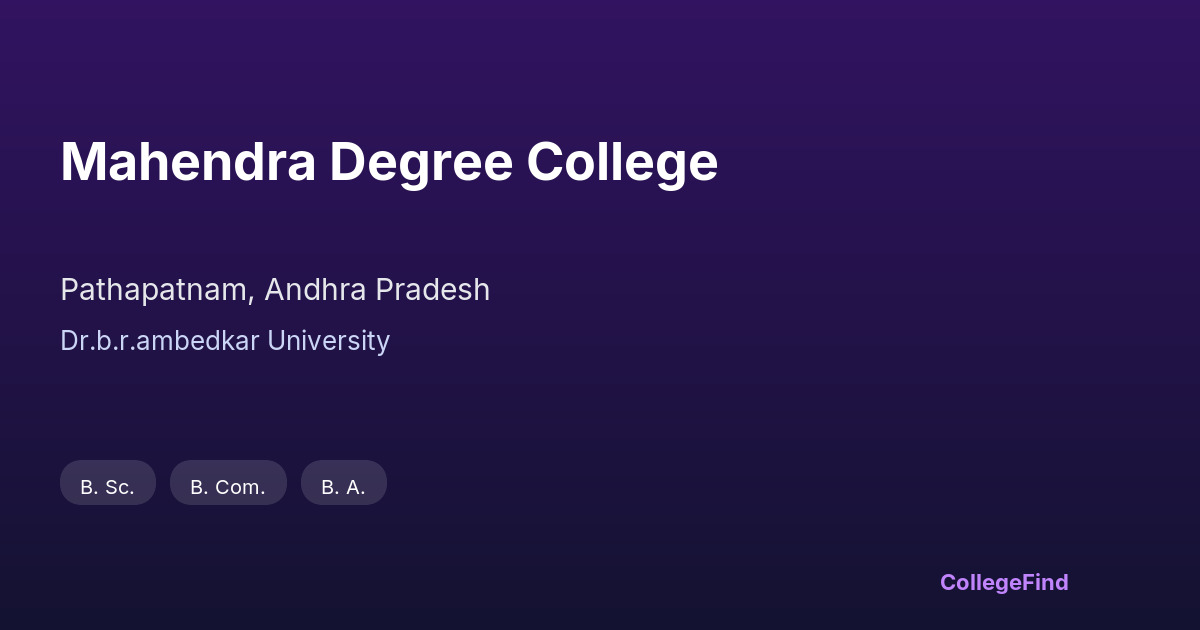Image resolution: width=1200 pixels, height=630 pixels.
Task: Open the CollegeFind brand link
Action: pos(1004,582)
